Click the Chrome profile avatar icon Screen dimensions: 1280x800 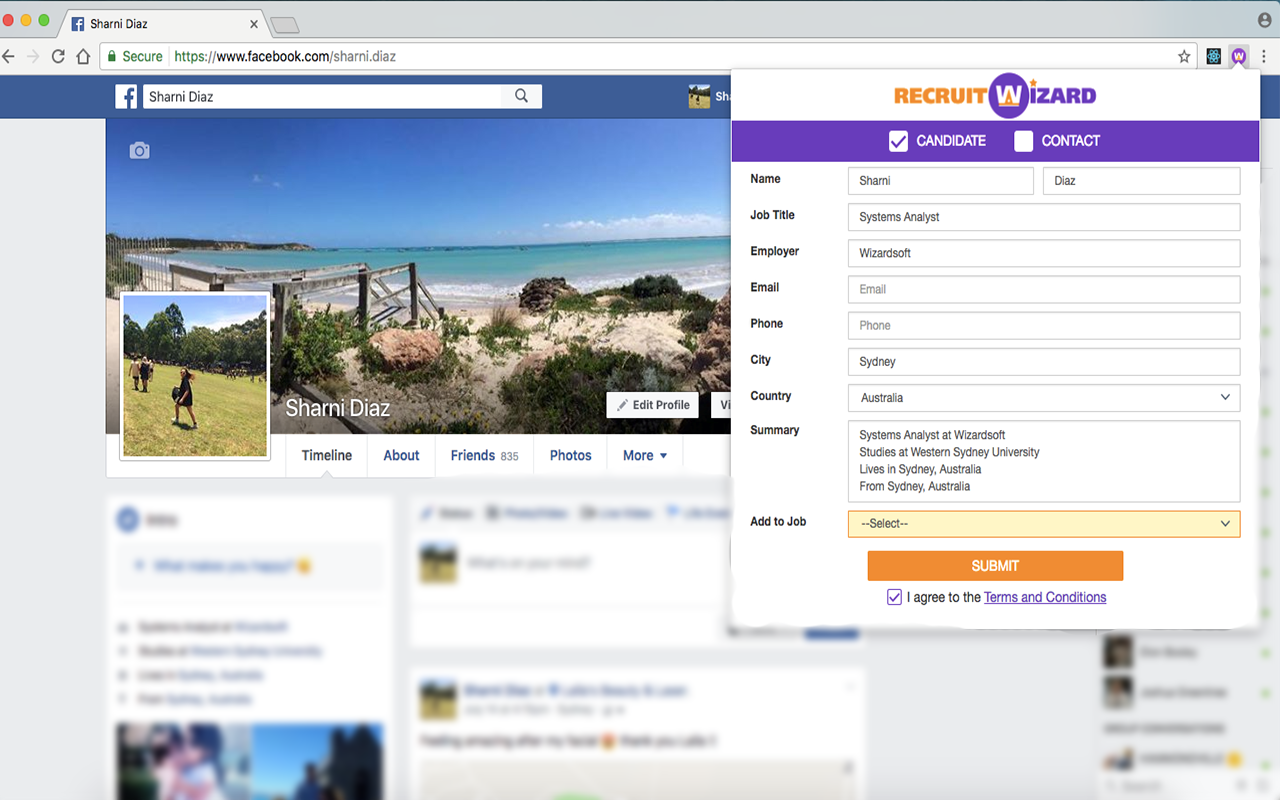[x=1265, y=19]
